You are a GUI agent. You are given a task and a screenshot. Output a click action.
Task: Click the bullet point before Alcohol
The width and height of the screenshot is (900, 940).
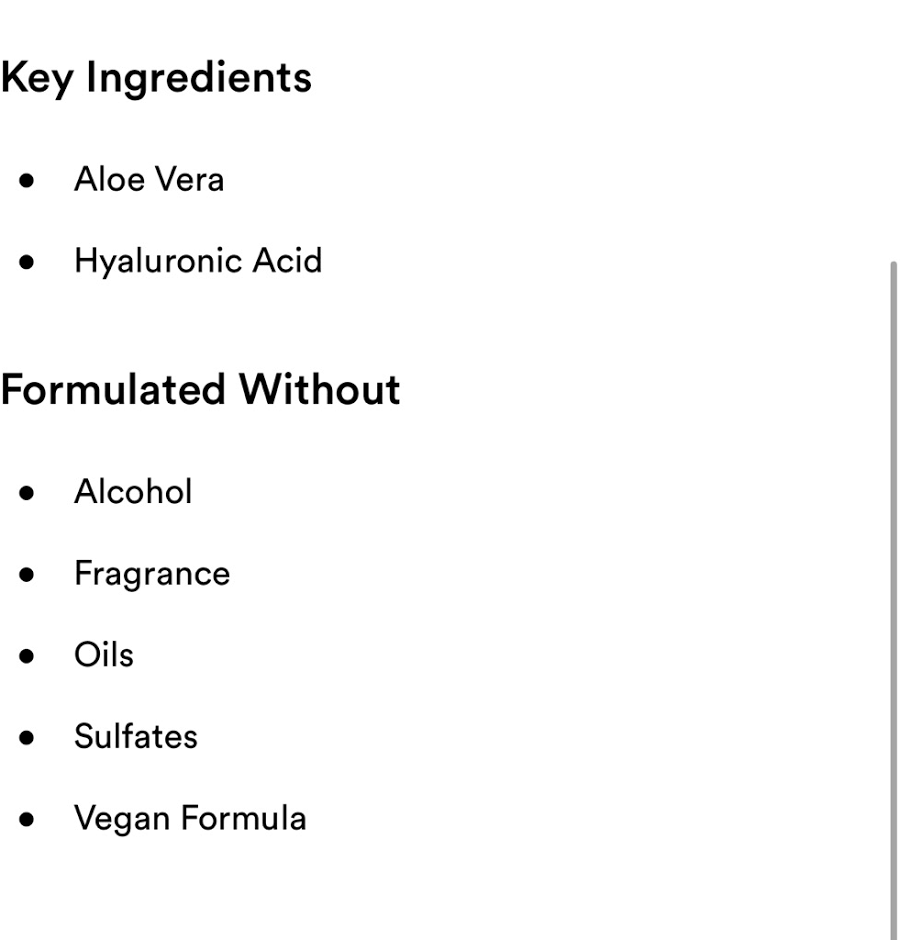(27, 493)
